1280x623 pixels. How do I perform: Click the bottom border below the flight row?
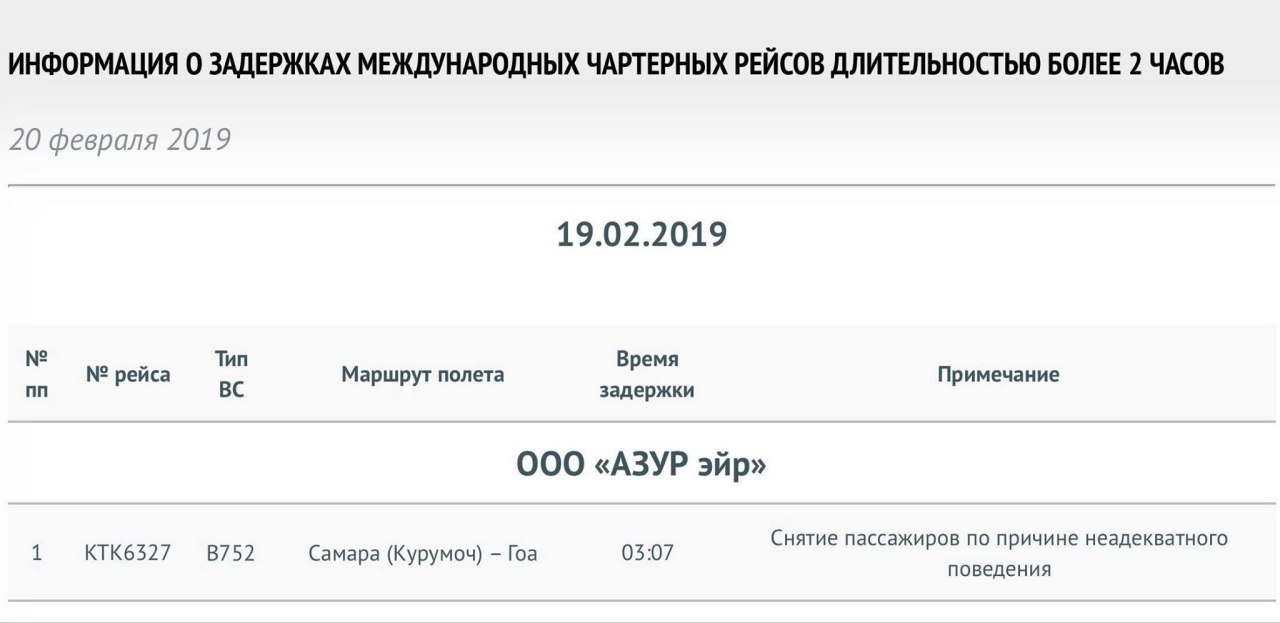coord(641,601)
